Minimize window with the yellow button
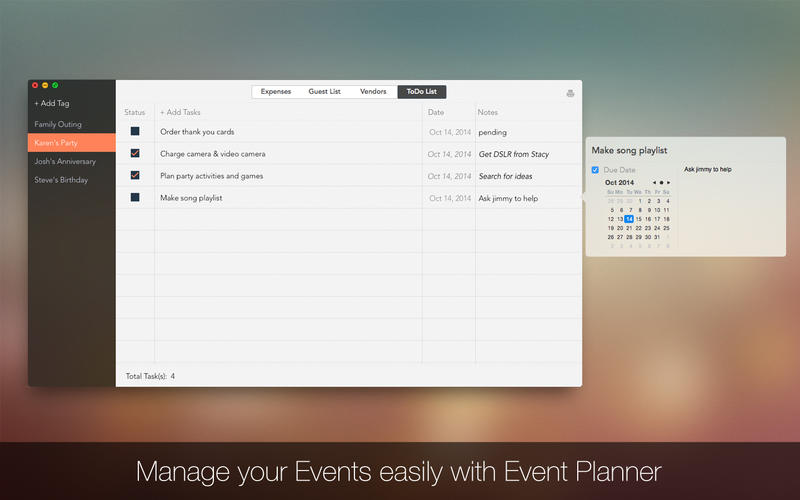The image size is (800, 500). click(x=45, y=85)
